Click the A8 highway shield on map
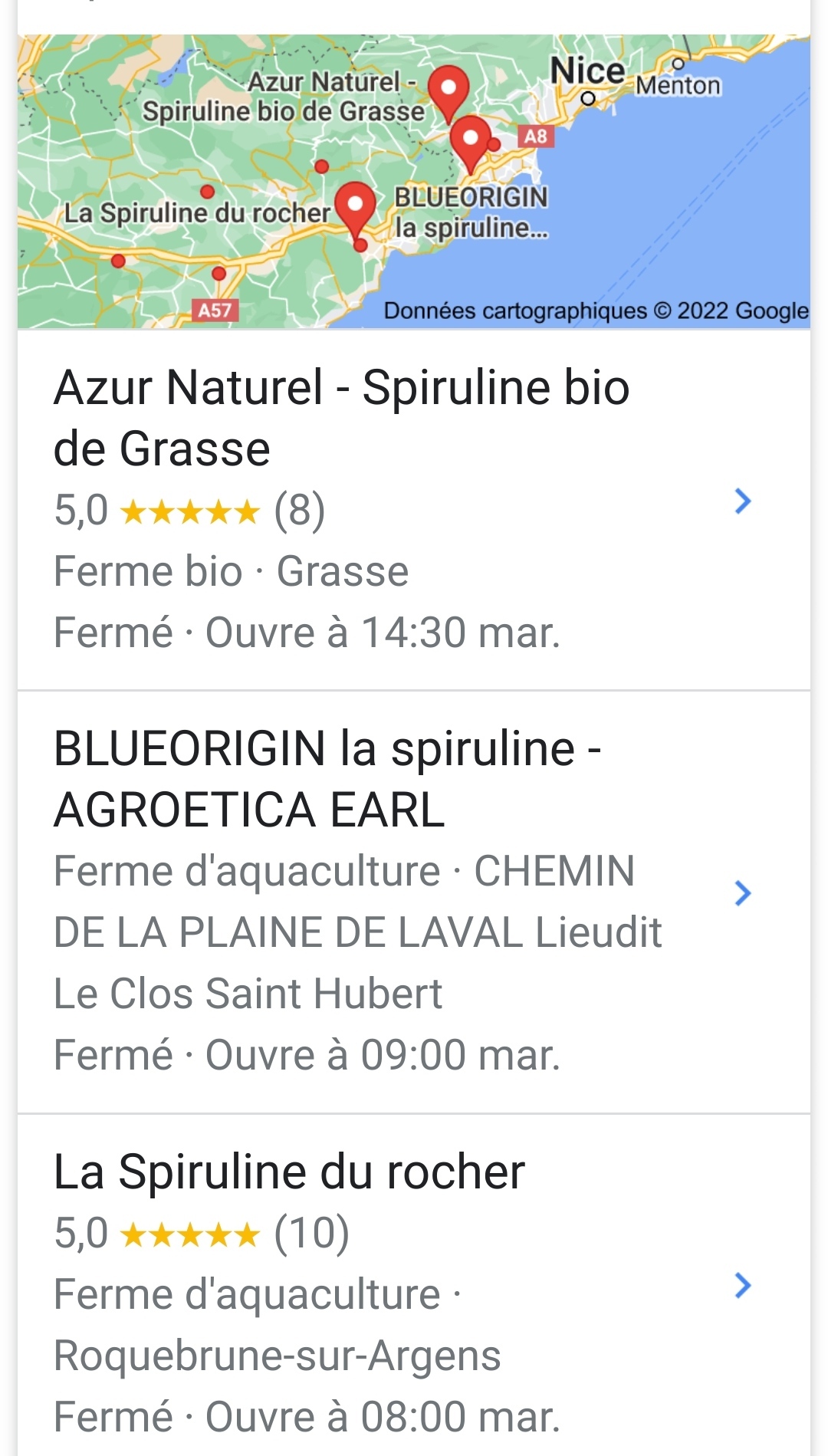828x1456 pixels. [535, 136]
